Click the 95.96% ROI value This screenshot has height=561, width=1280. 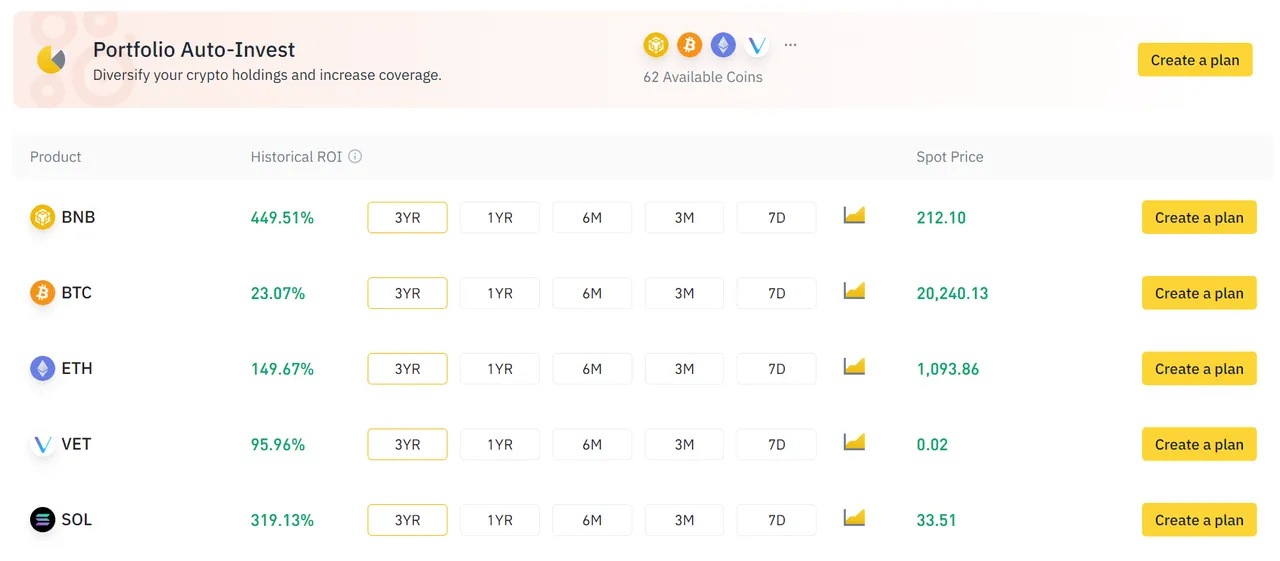278,444
